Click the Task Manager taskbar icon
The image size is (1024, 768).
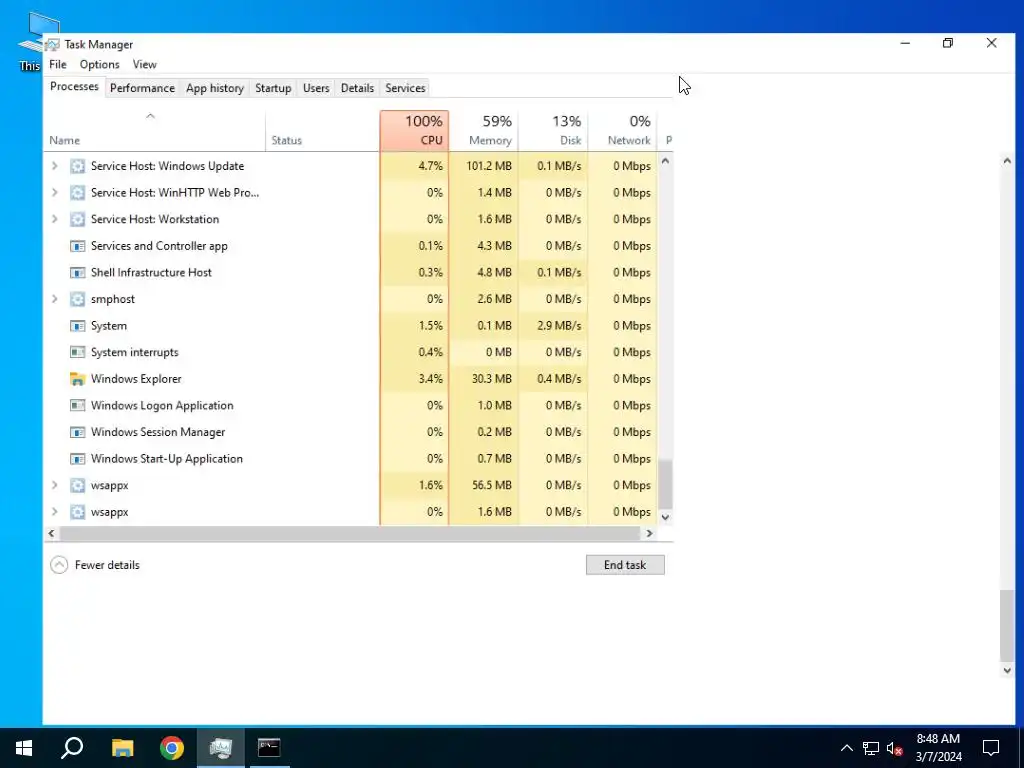(x=221, y=748)
